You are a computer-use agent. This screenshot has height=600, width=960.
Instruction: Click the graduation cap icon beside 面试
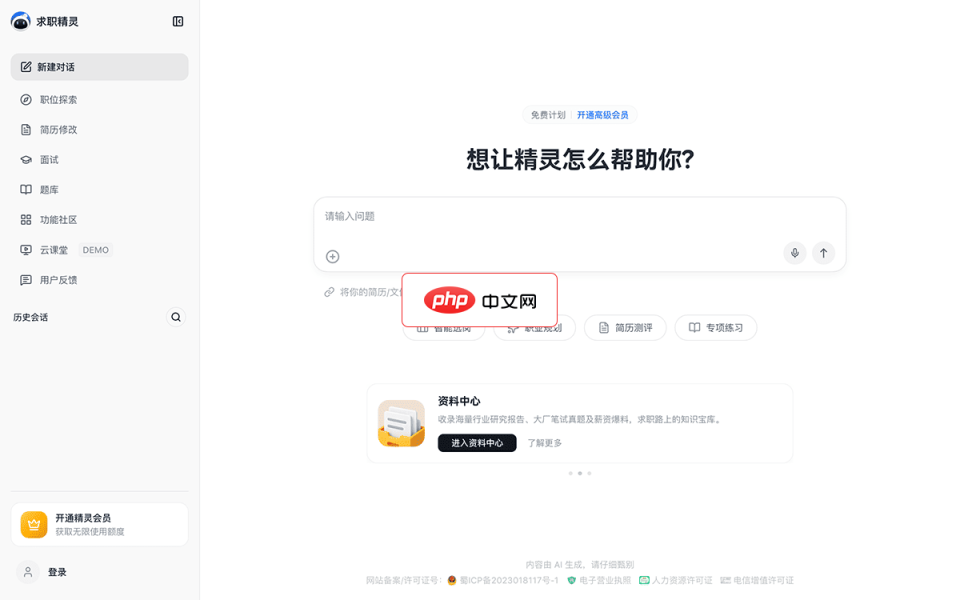click(x=26, y=159)
